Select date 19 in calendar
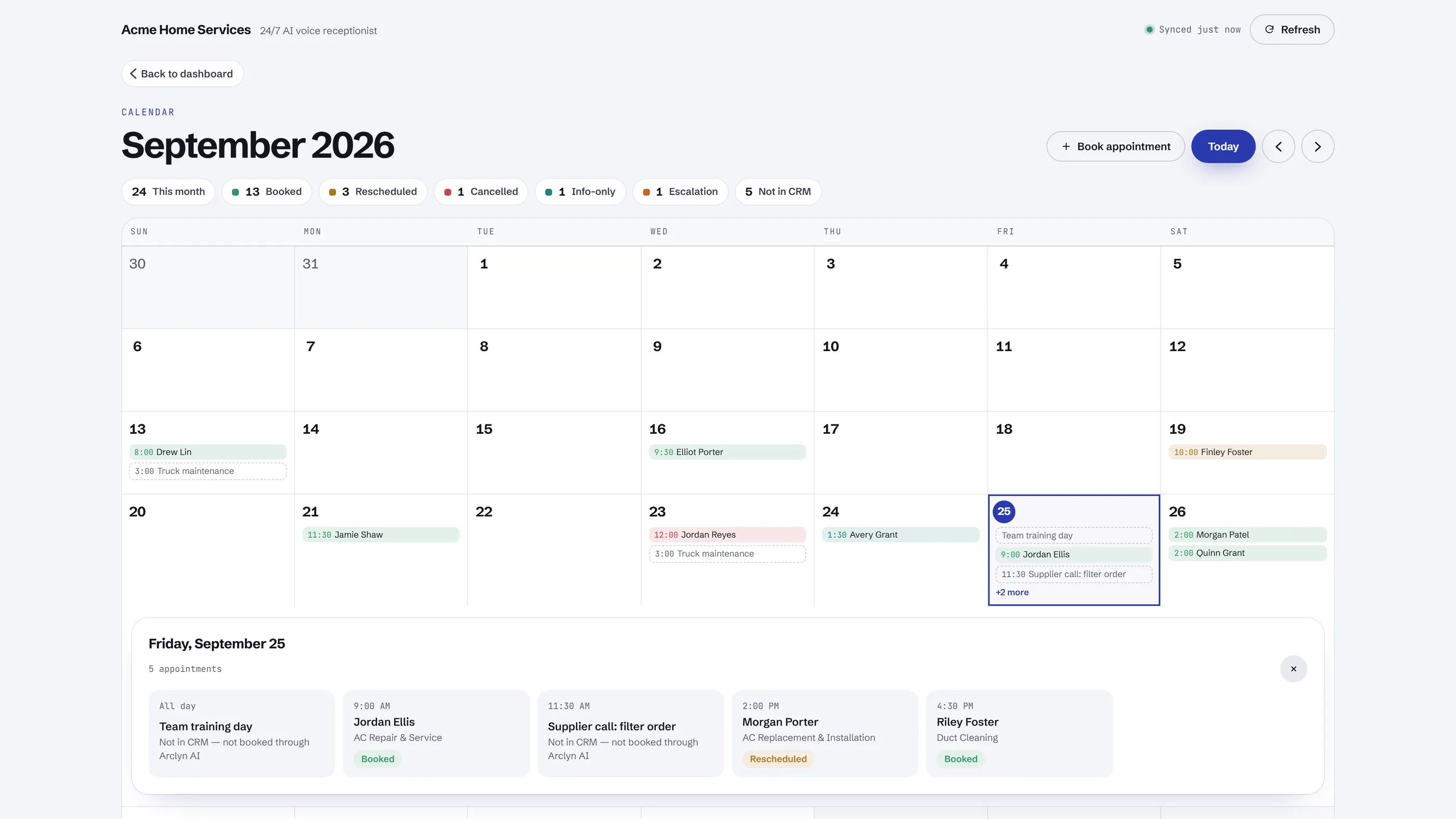1456x819 pixels. click(1177, 429)
